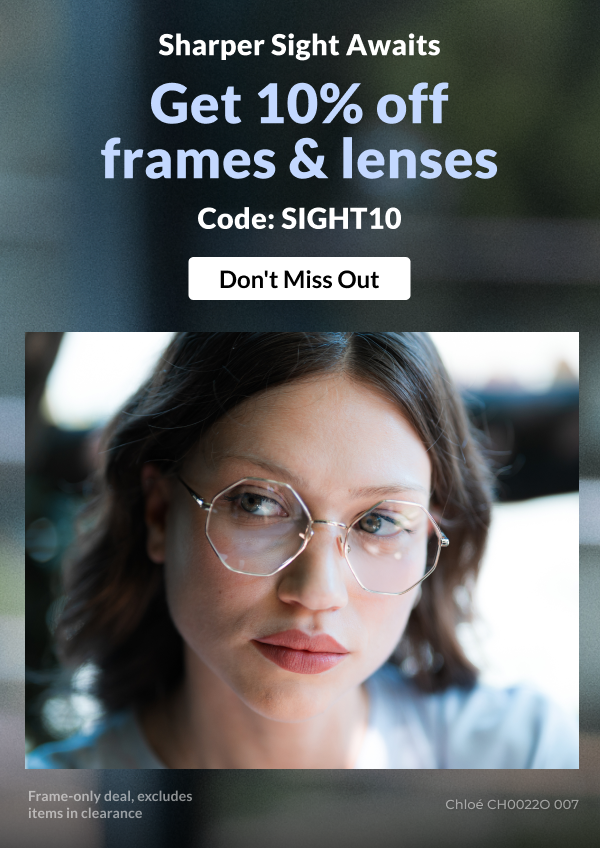Screen dimensions: 600x848
Task: Select the Sharper Sight Awaits heading
Action: pyautogui.click(x=299, y=45)
